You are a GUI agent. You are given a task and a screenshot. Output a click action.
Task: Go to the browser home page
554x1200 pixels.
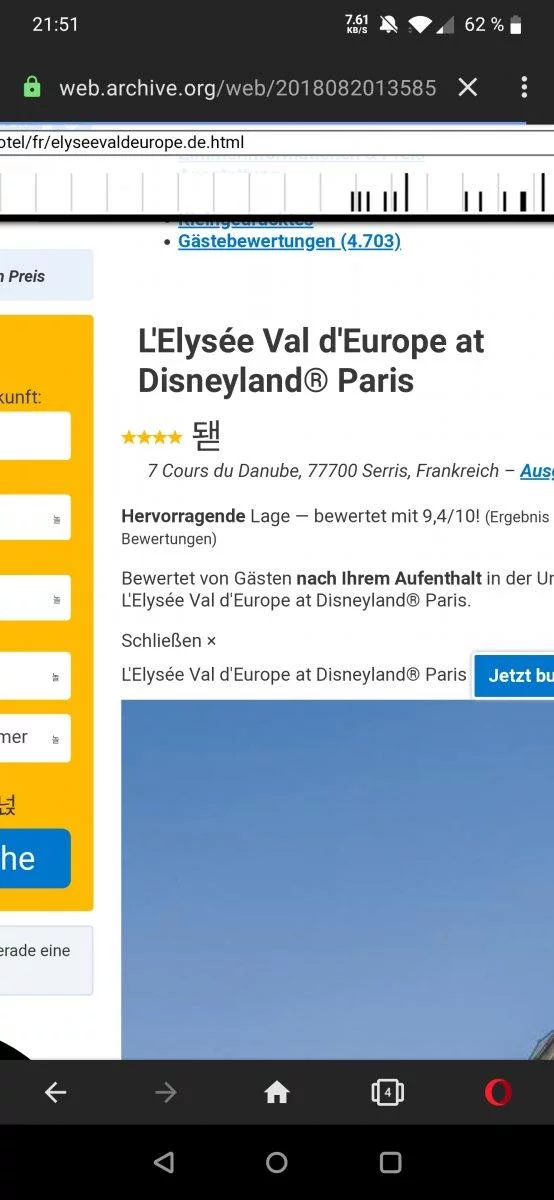(277, 1093)
